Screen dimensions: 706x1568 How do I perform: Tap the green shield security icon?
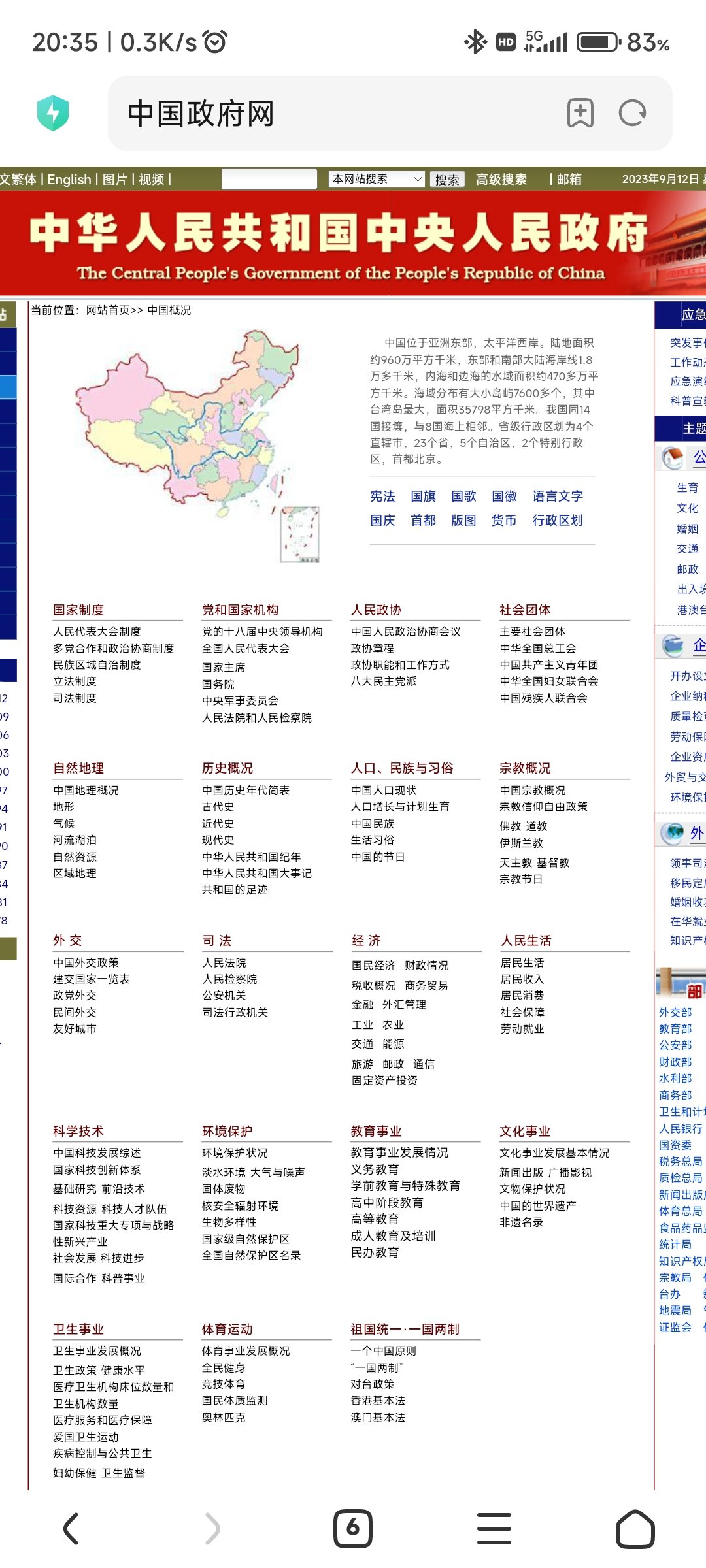tap(53, 113)
